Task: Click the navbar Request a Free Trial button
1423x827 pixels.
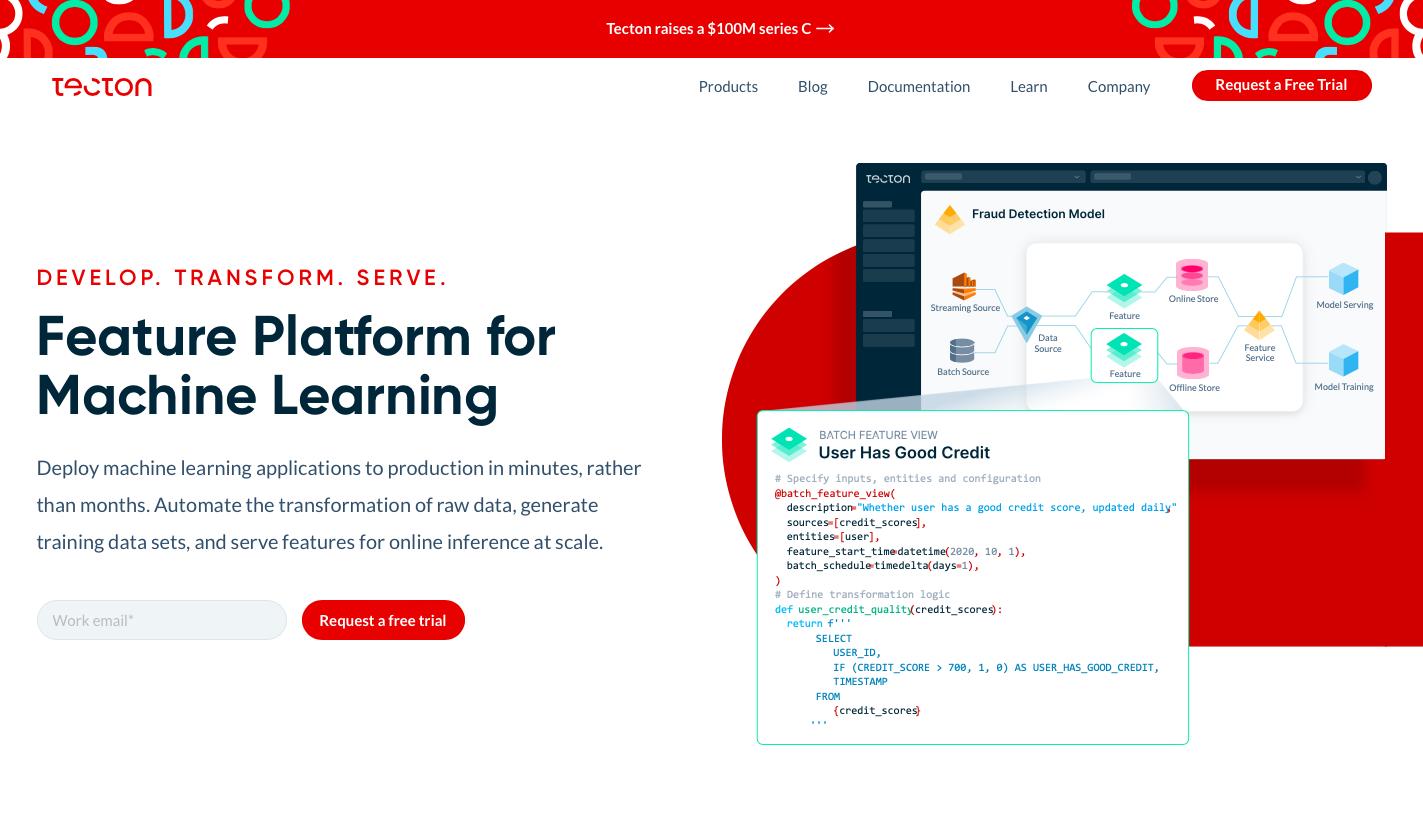Action: 1281,85
